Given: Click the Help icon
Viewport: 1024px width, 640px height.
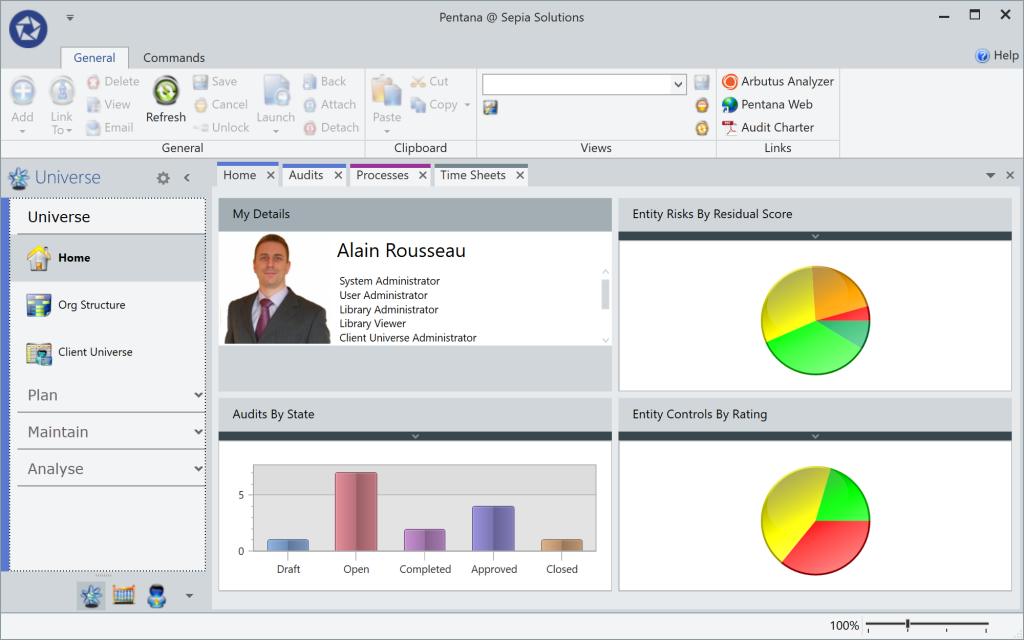Looking at the screenshot, I should (982, 56).
